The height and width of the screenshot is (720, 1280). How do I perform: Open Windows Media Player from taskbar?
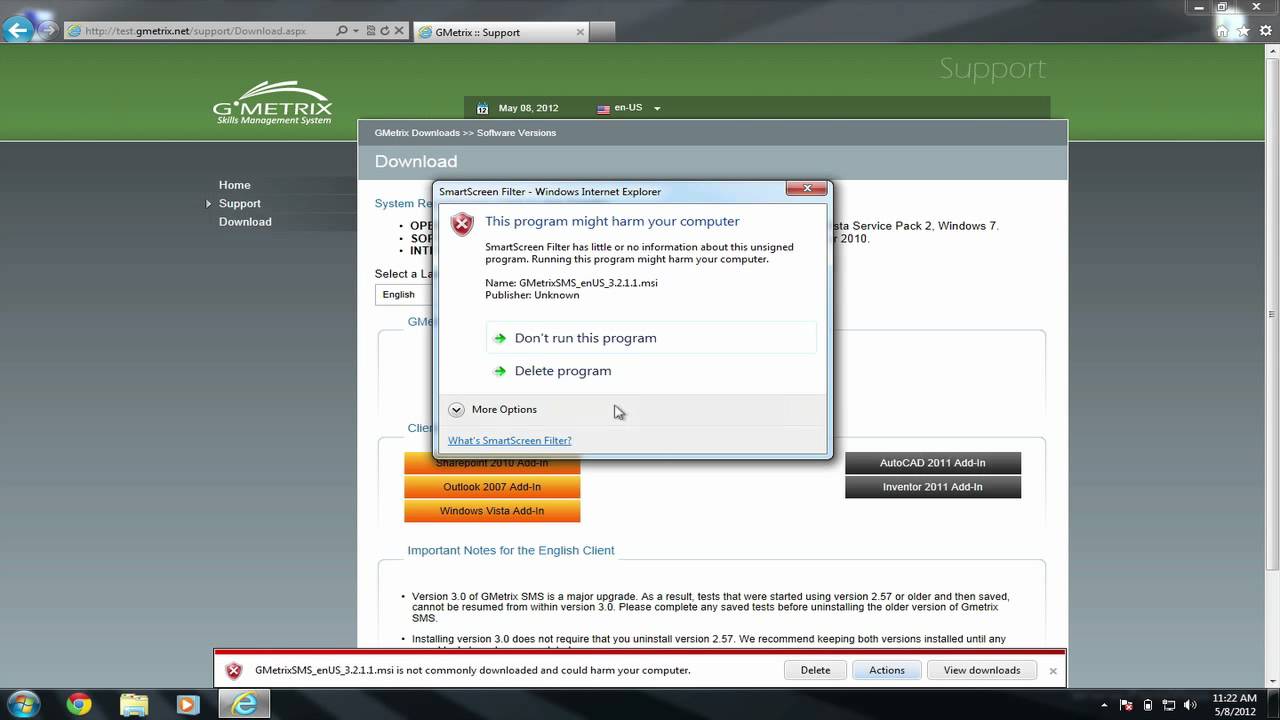pyautogui.click(x=187, y=704)
